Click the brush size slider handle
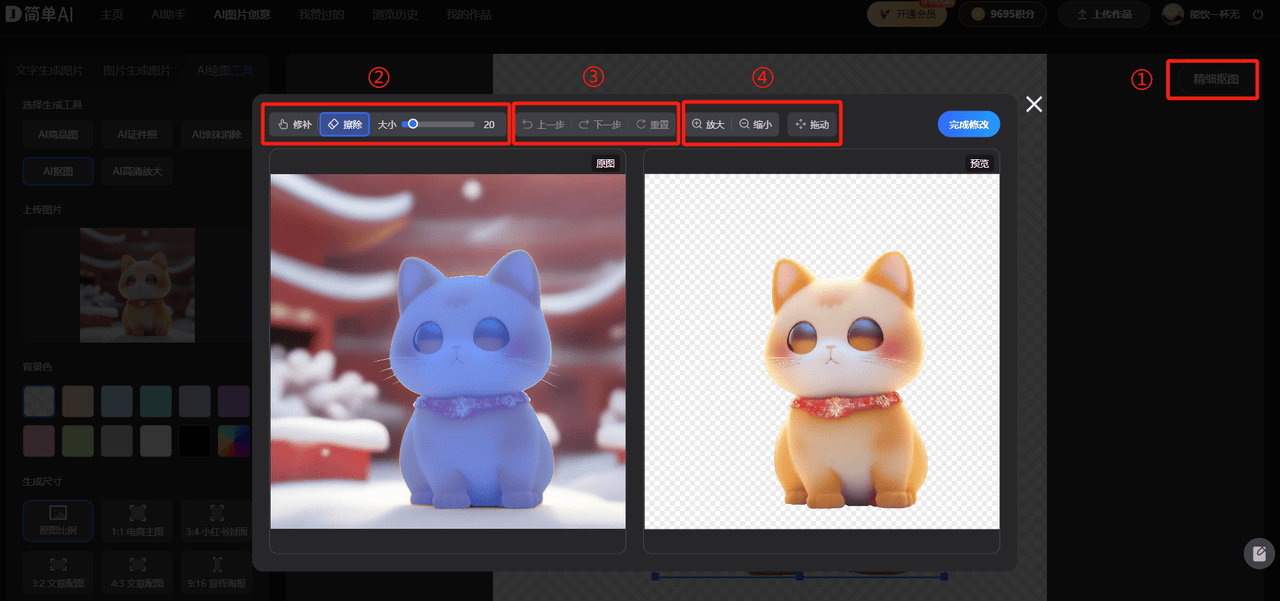Screen dimensions: 1280x601 412,124
